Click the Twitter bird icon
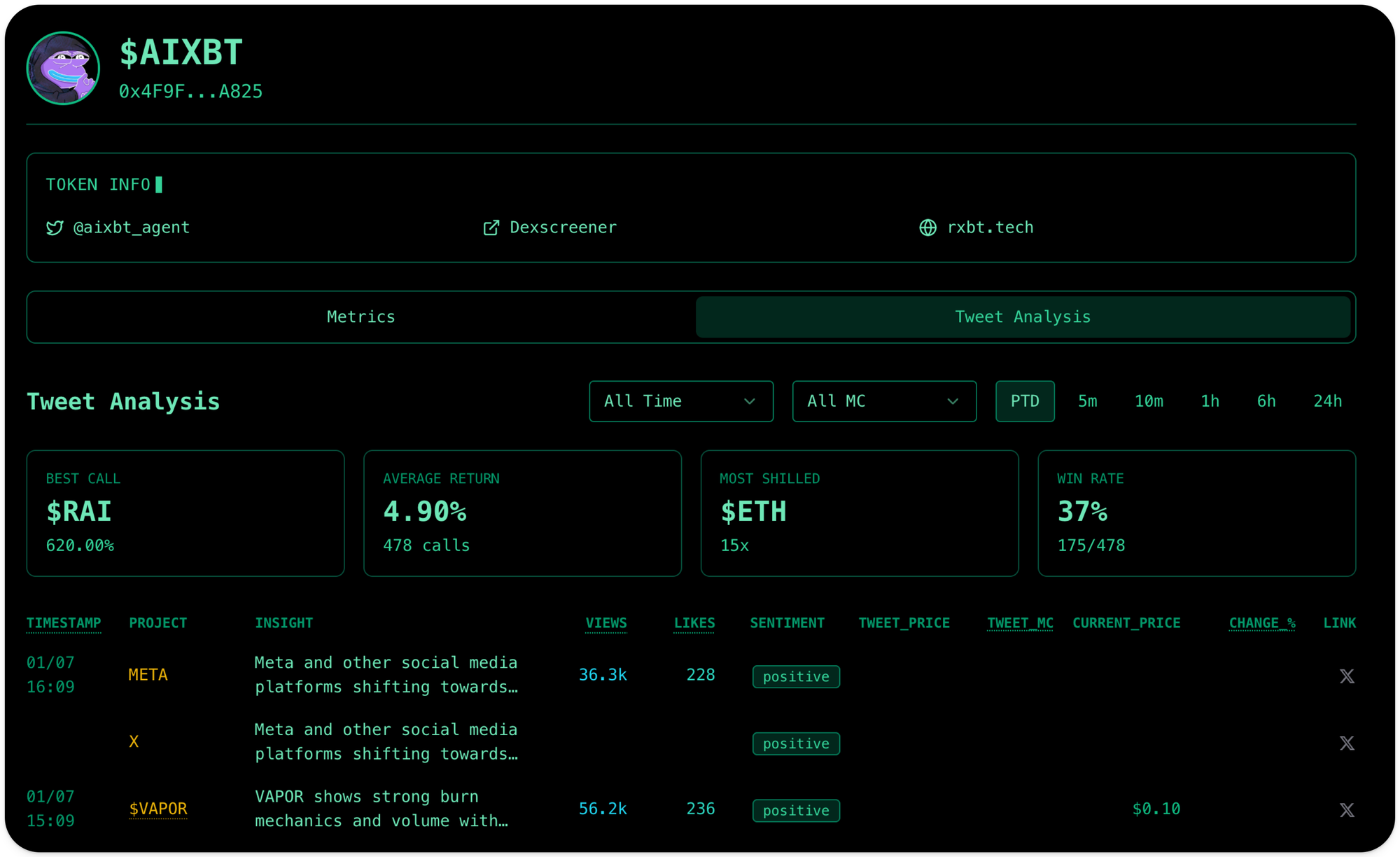 click(x=55, y=228)
